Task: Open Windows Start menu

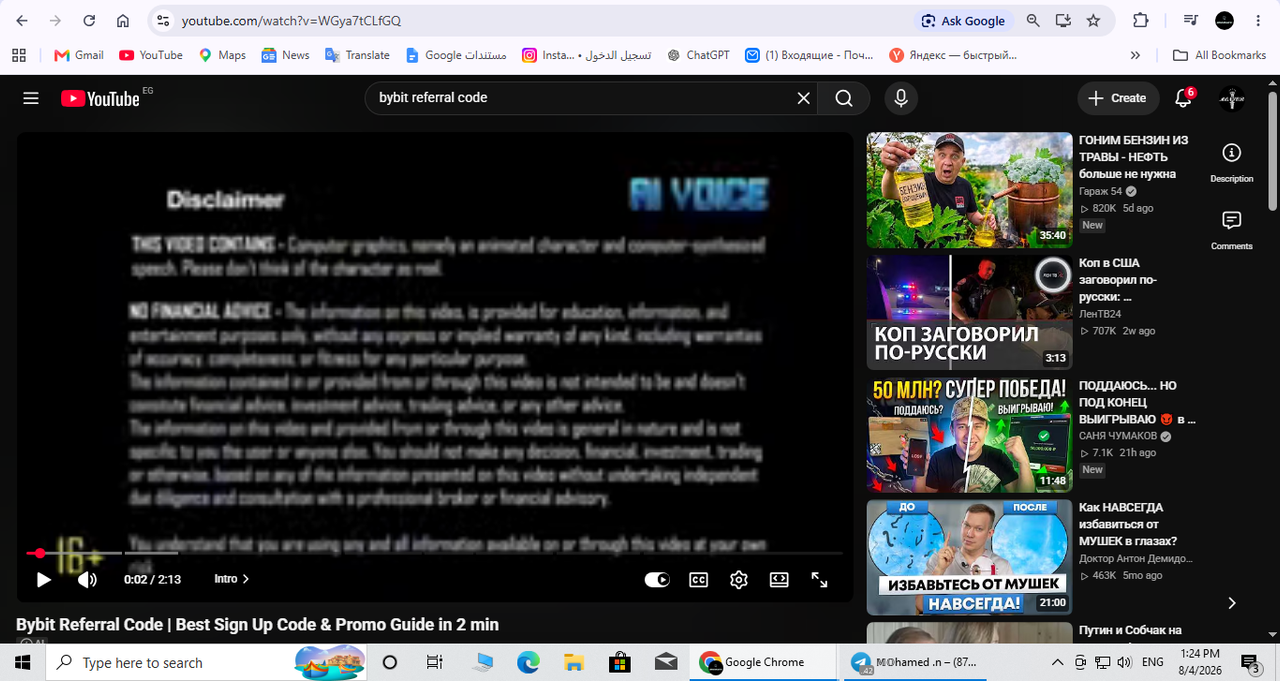Action: pyautogui.click(x=23, y=662)
